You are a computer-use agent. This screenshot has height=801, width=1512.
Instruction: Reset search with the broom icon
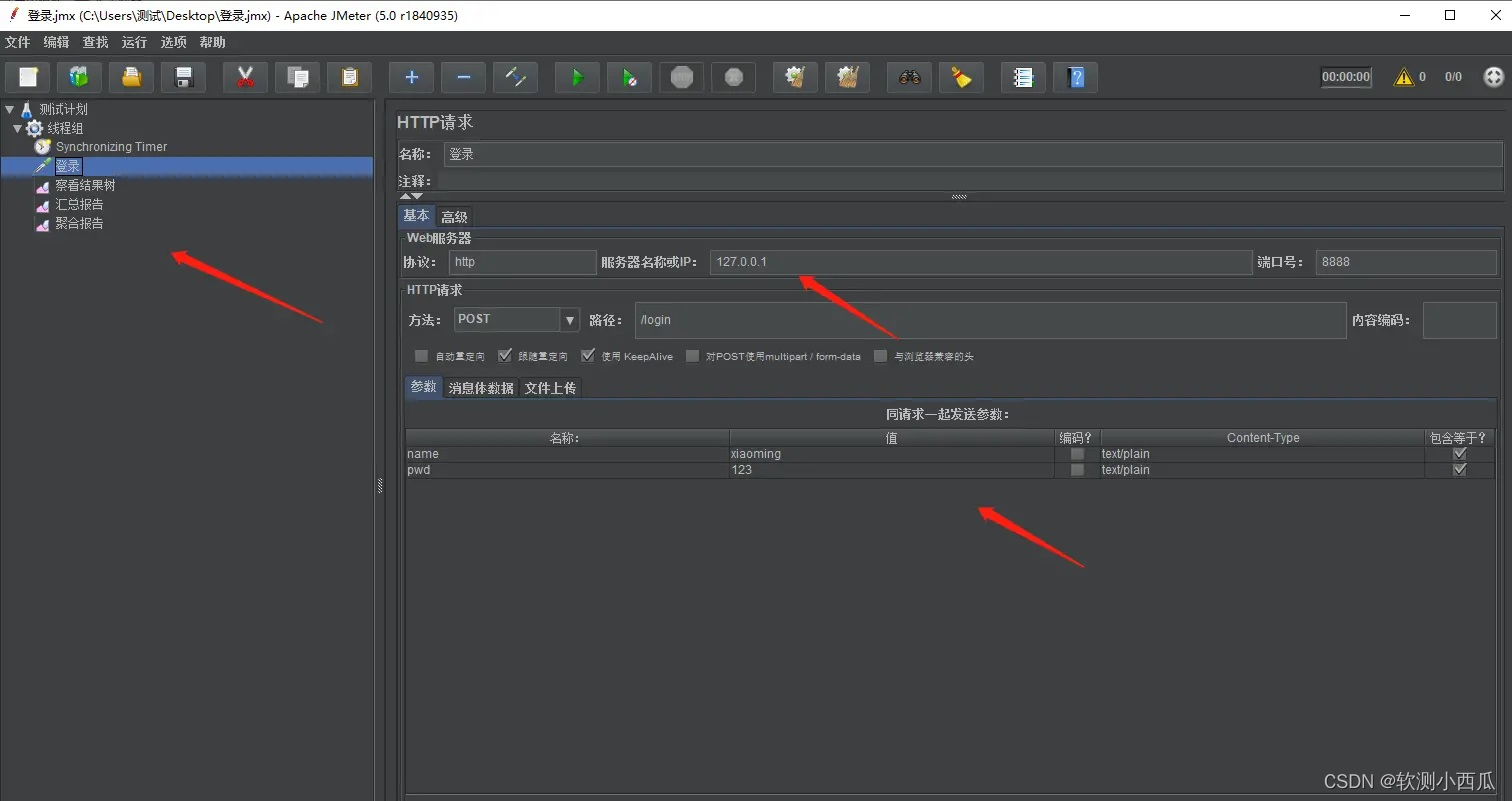point(962,77)
